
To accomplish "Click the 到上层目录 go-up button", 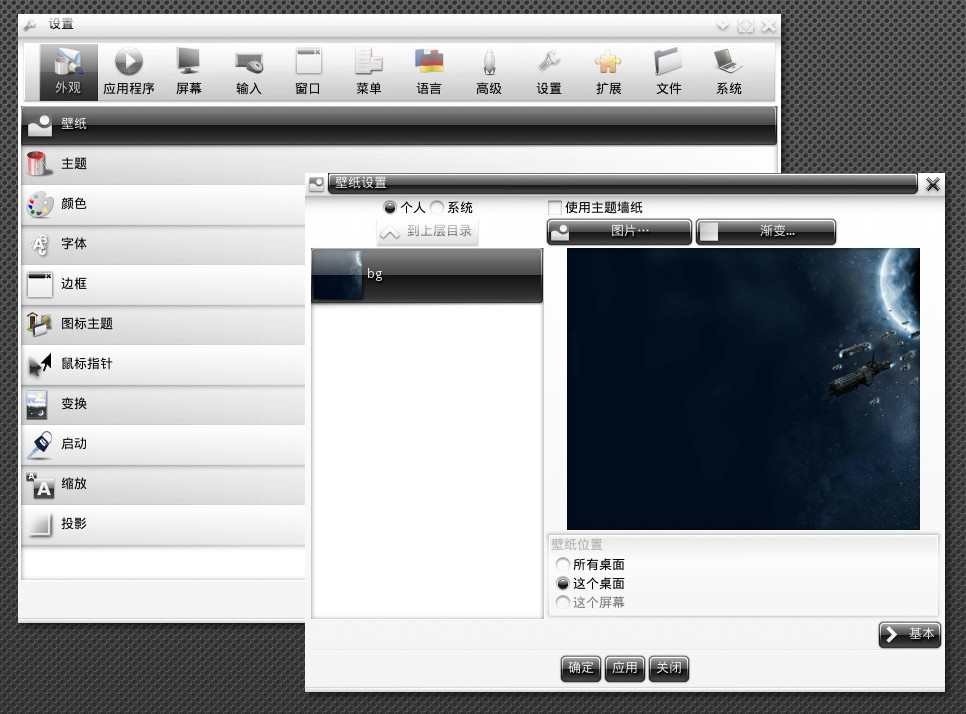I will click(427, 232).
